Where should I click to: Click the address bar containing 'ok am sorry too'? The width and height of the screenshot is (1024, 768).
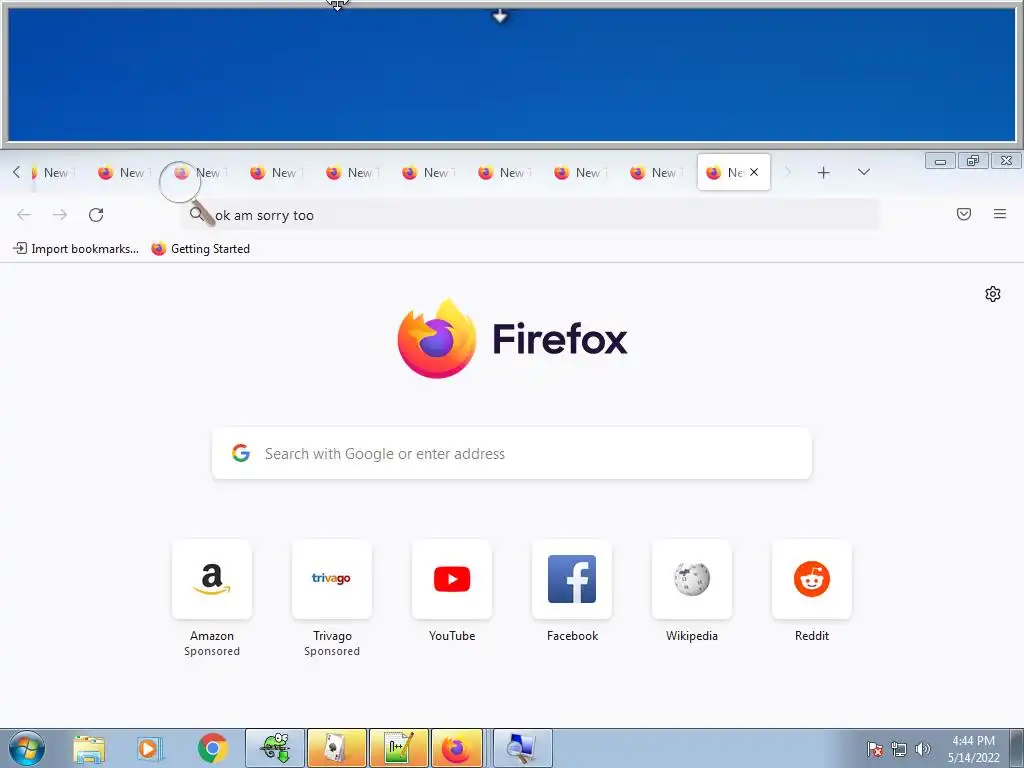pyautogui.click(x=530, y=215)
